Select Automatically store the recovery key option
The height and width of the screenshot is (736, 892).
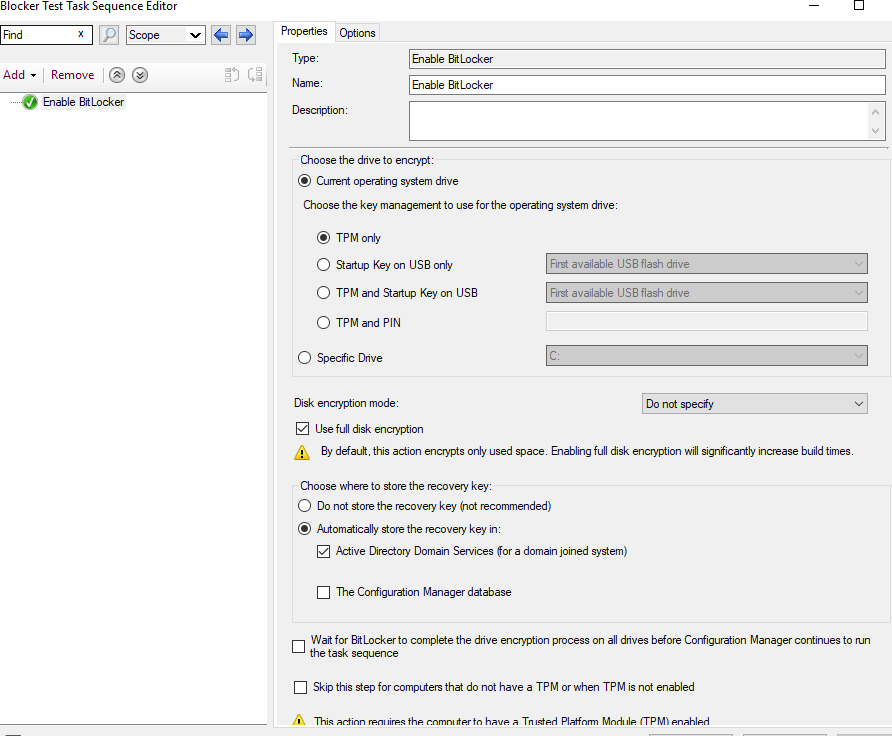[x=305, y=529]
